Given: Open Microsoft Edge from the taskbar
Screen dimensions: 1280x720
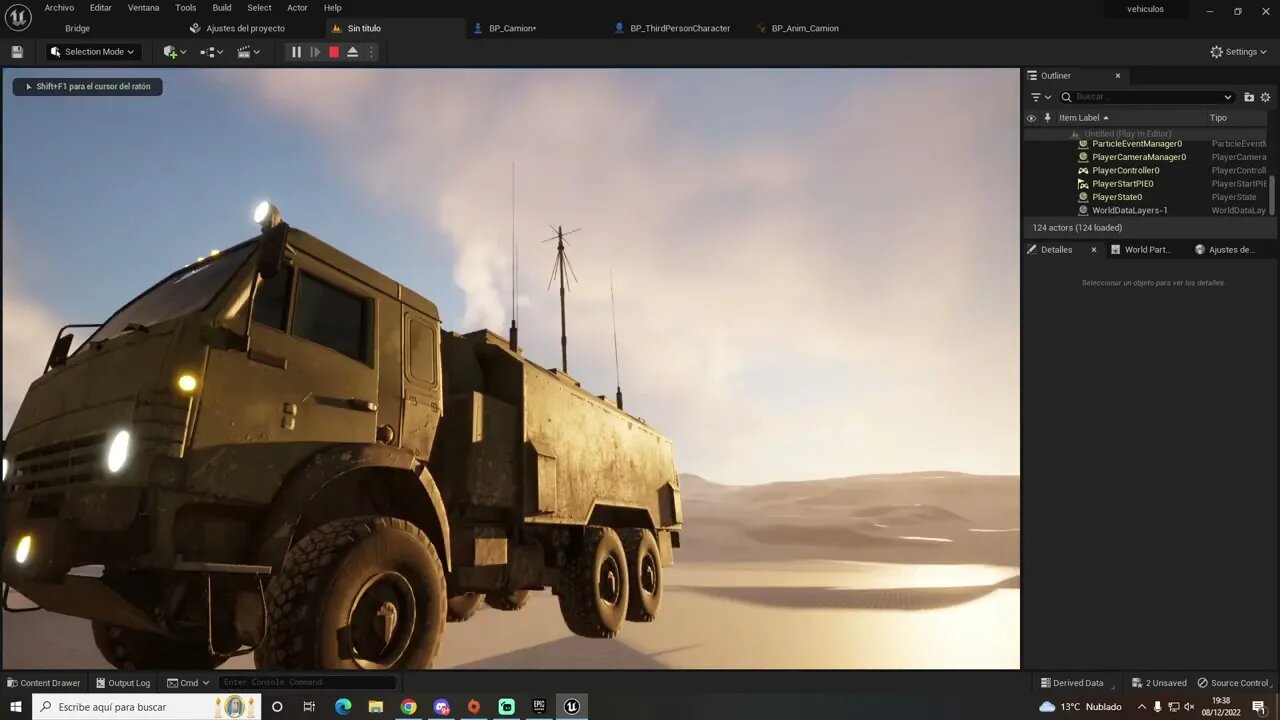Looking at the screenshot, I should (x=343, y=707).
